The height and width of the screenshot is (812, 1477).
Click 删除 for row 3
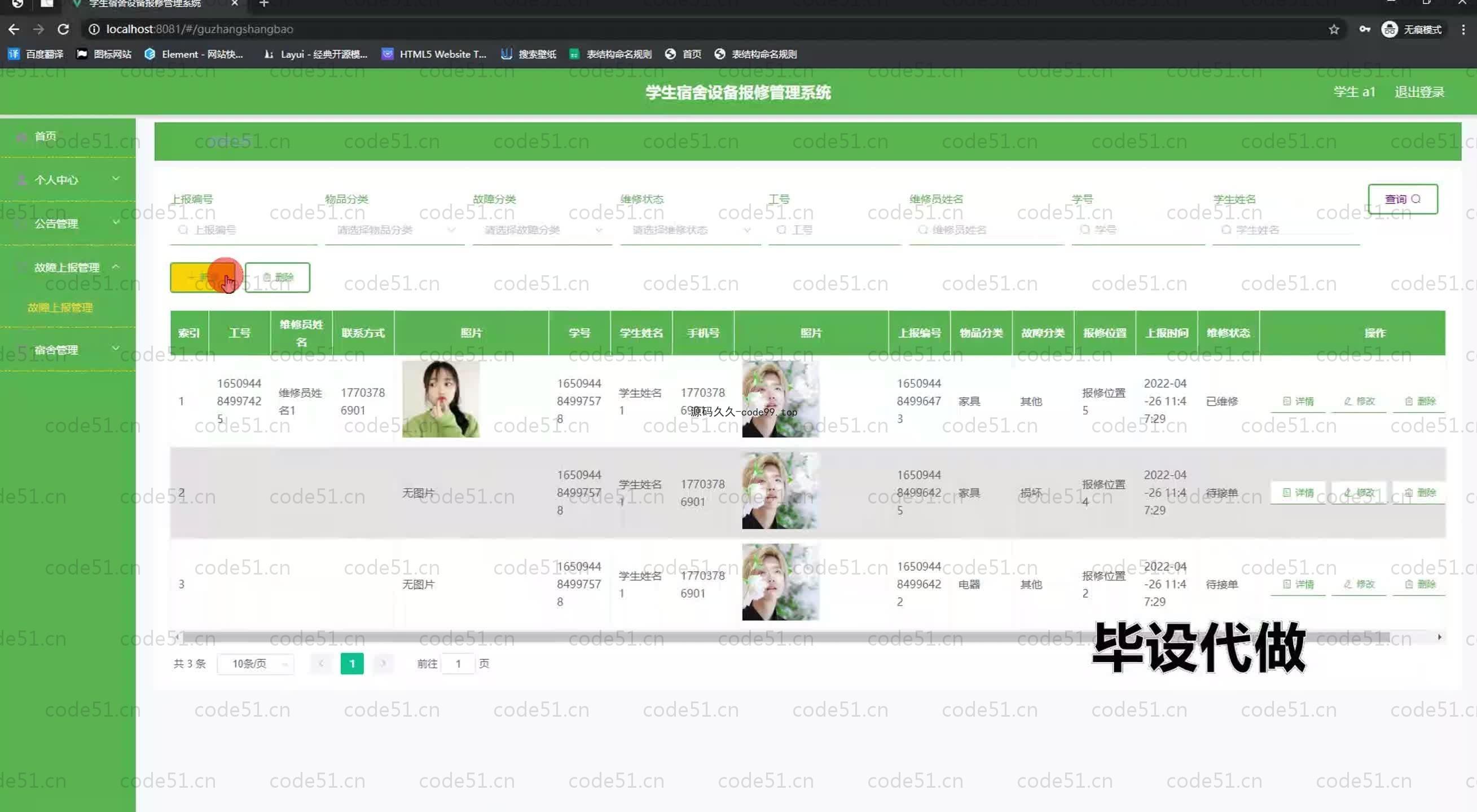click(x=1419, y=584)
